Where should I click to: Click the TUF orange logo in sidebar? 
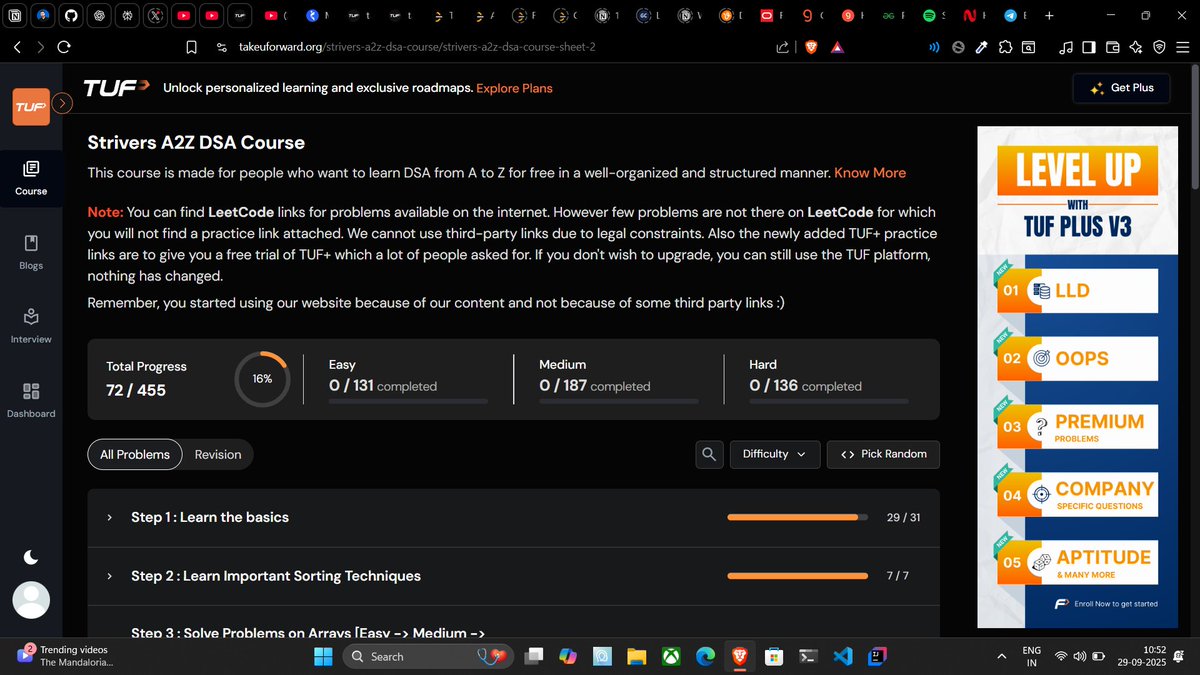(x=31, y=107)
